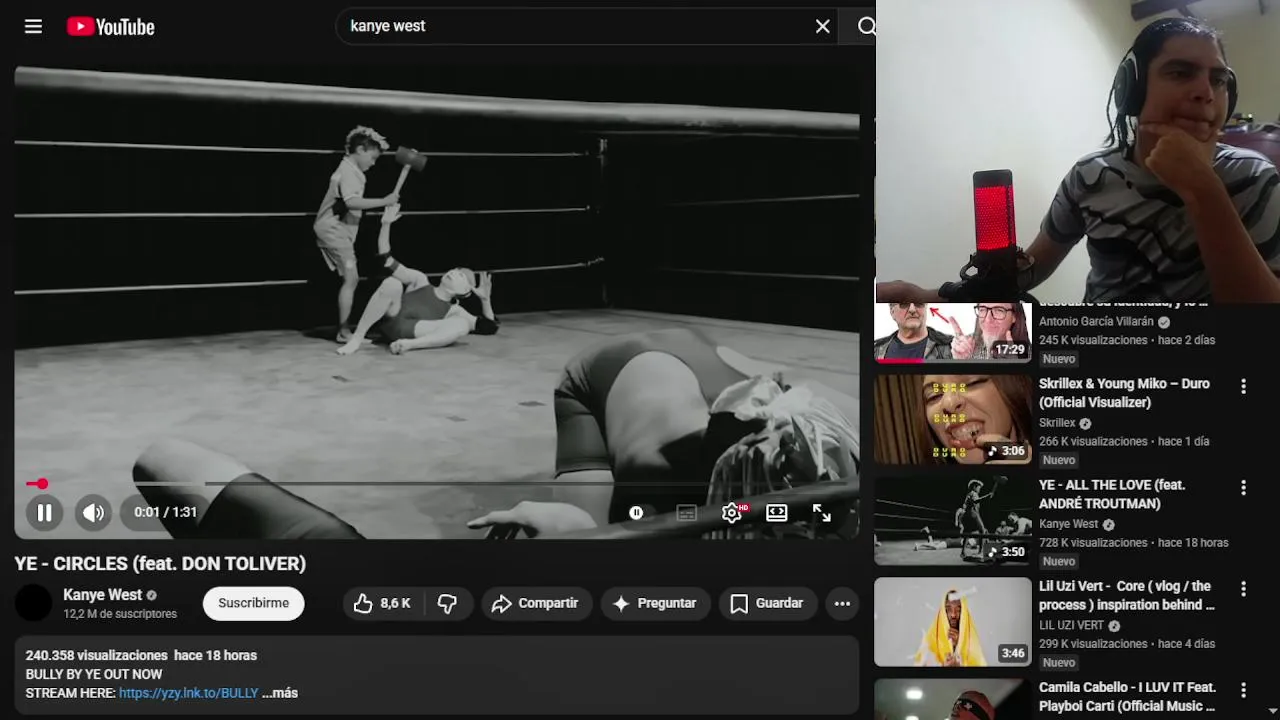Open the yzy.lnk.to/BULLY stream link

189,693
